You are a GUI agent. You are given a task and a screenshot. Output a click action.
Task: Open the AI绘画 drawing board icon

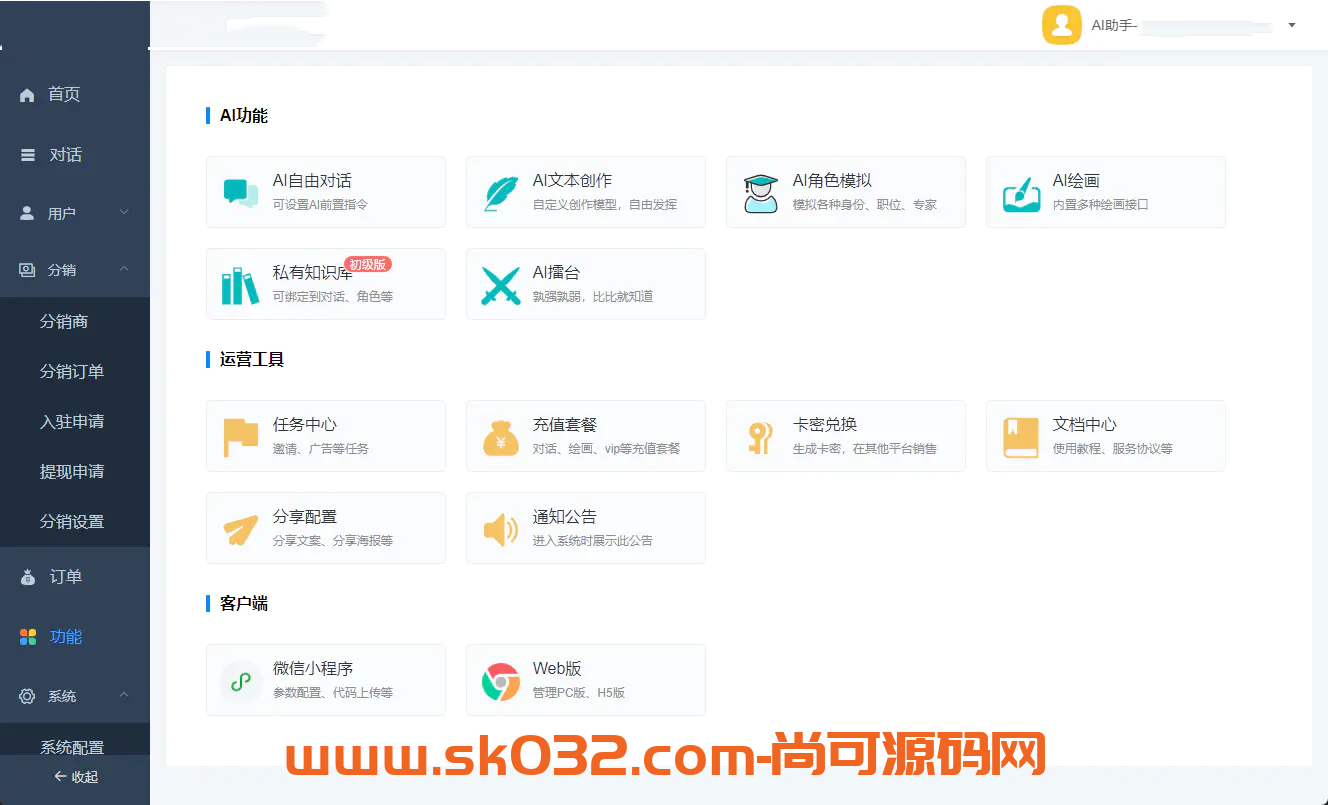tap(1021, 193)
